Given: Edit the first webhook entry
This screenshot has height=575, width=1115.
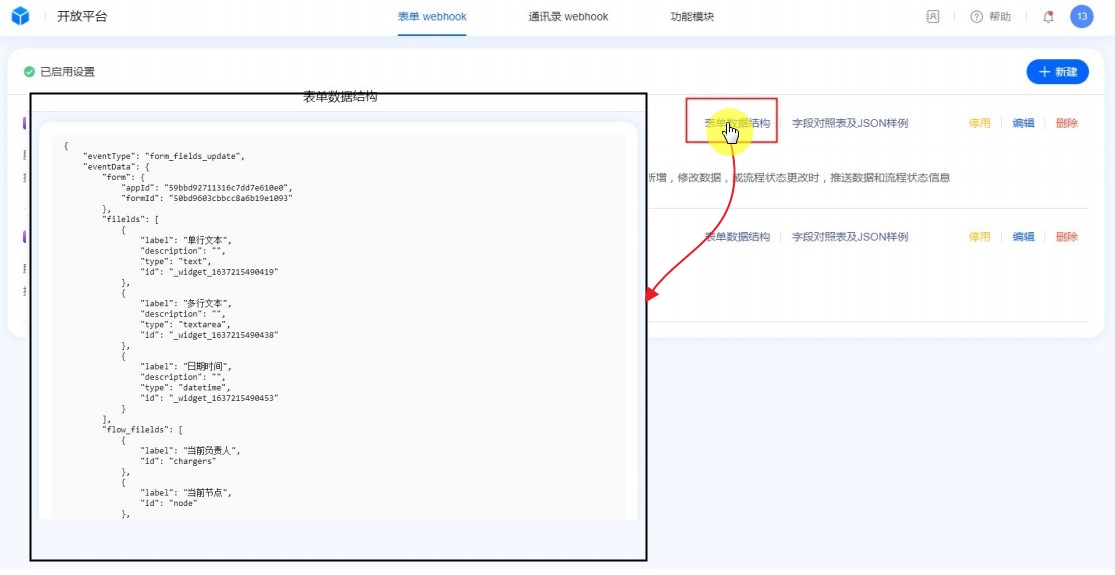Looking at the screenshot, I should pyautogui.click(x=1023, y=123).
